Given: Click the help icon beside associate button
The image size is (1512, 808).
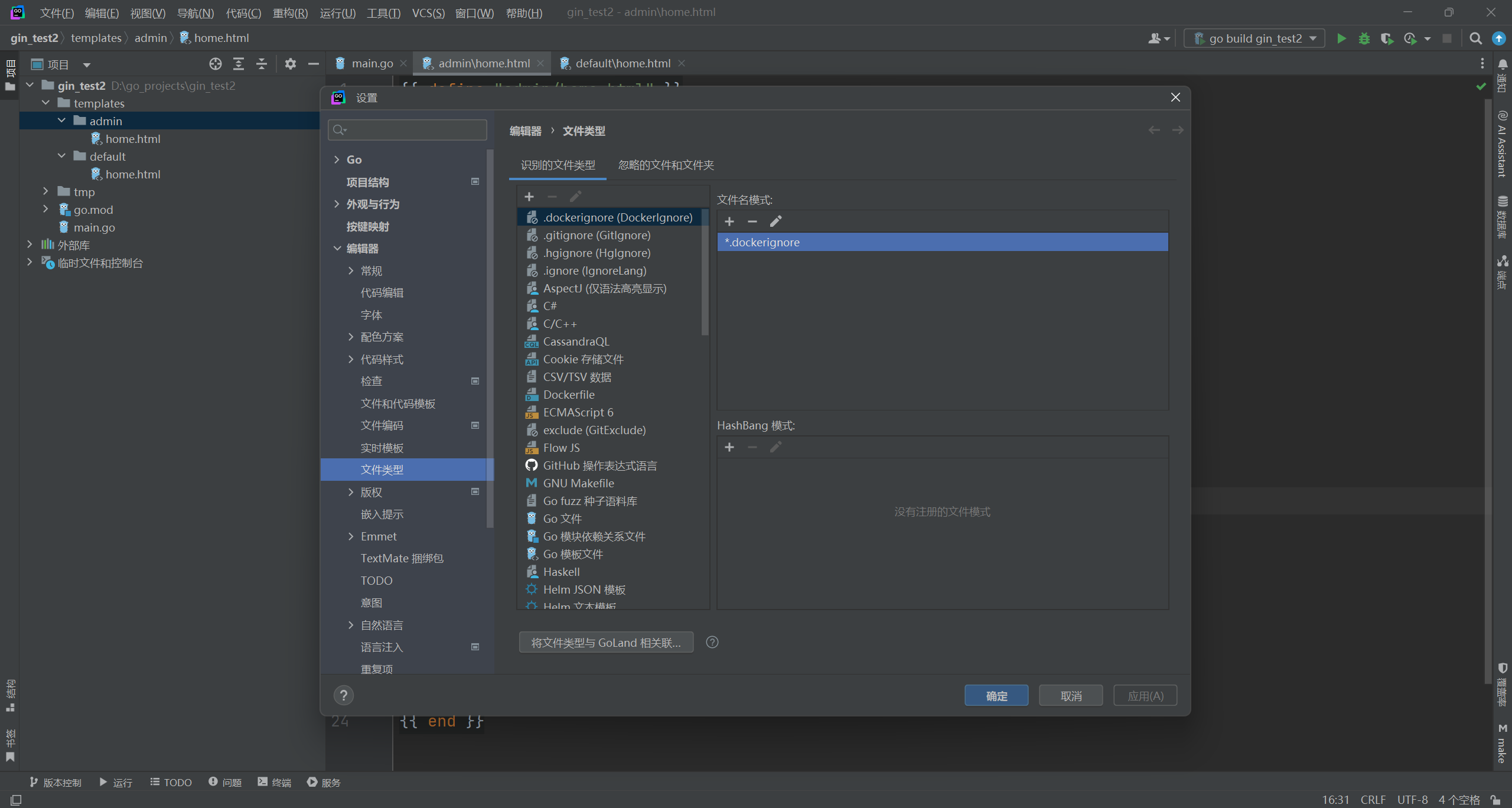Looking at the screenshot, I should 712,642.
